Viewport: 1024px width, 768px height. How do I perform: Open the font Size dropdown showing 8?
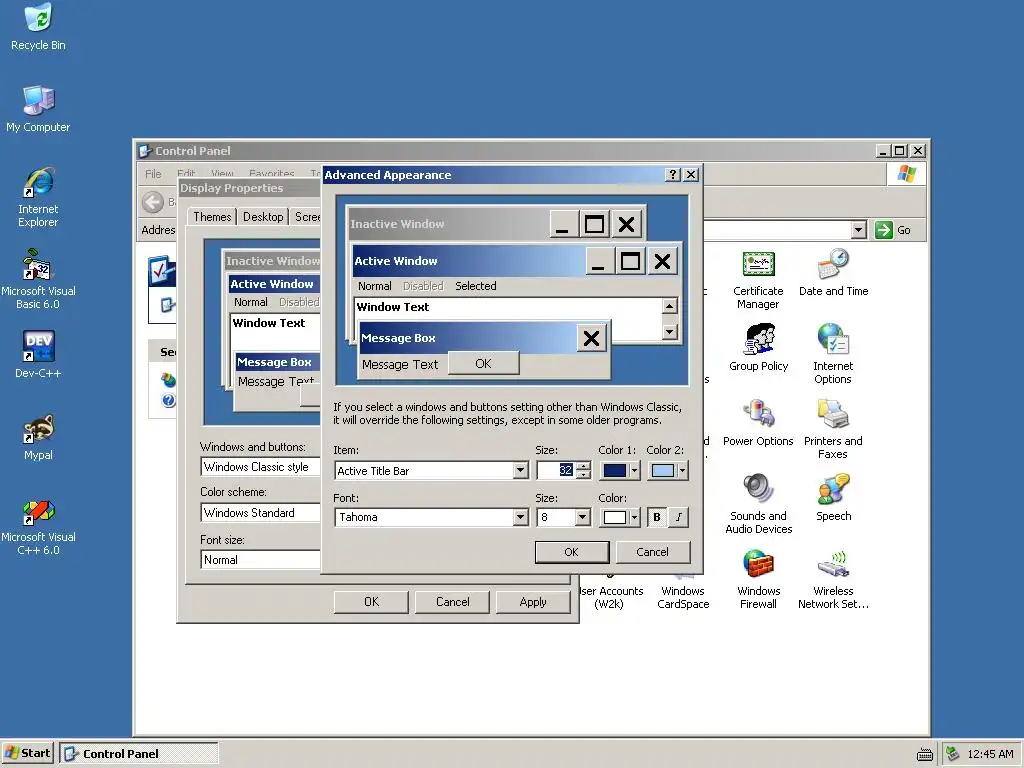[x=583, y=517]
